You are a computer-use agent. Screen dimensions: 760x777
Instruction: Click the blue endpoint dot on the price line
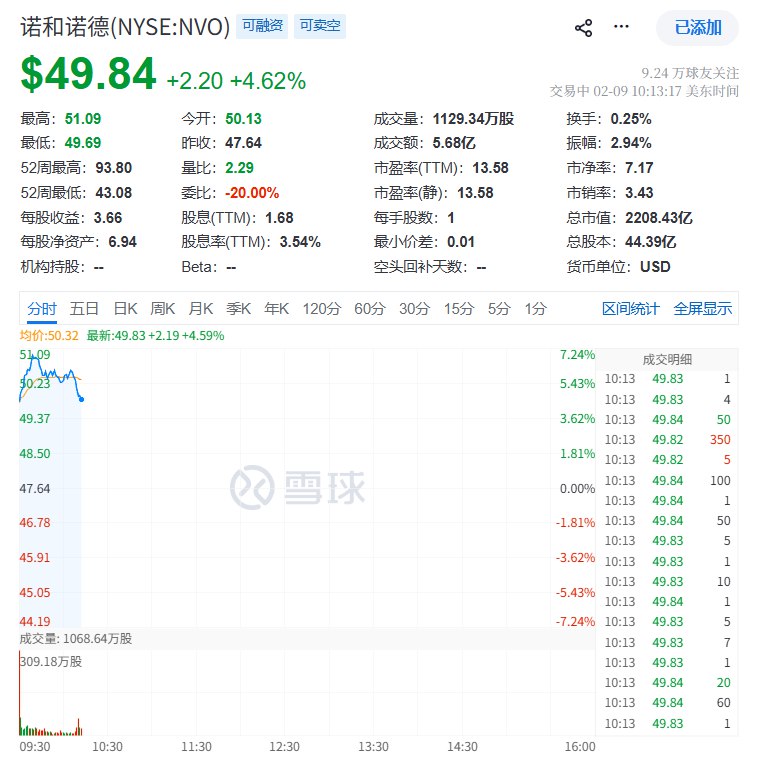click(x=81, y=399)
